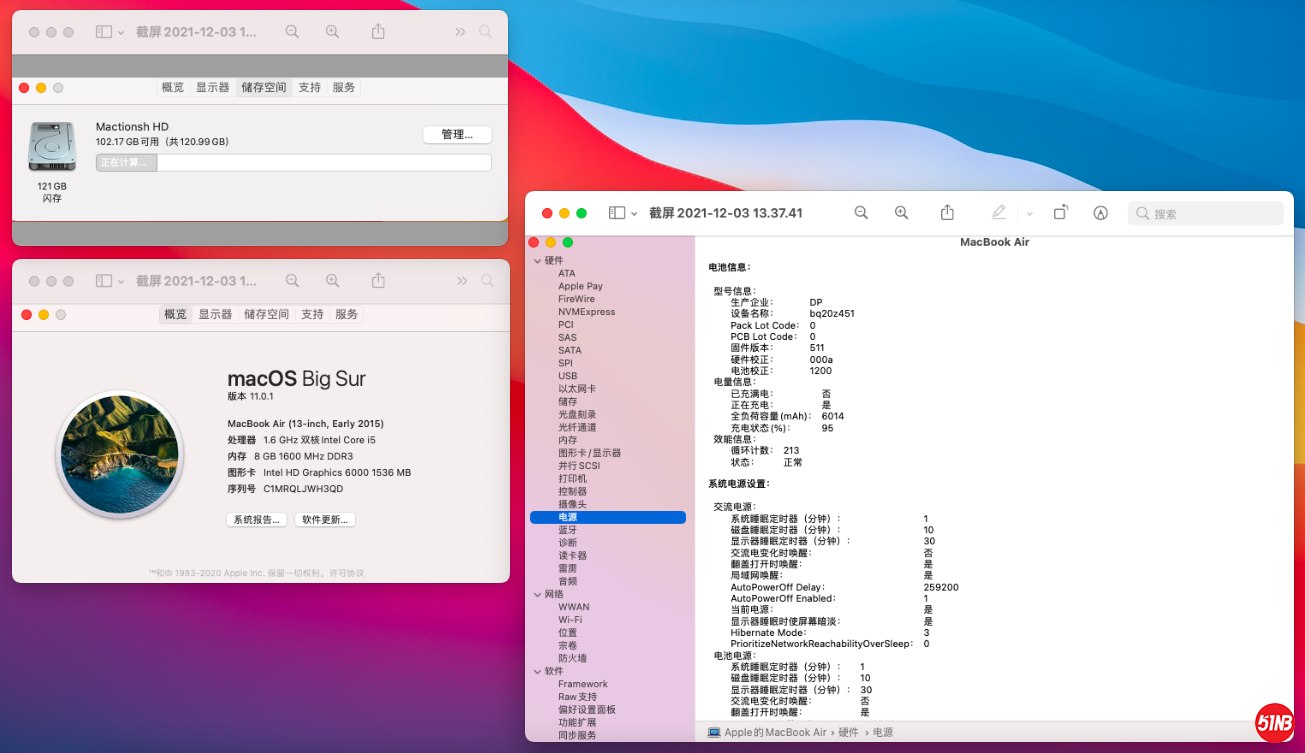
Task: Open the 显示器 tab in the storage window
Action: point(212,88)
